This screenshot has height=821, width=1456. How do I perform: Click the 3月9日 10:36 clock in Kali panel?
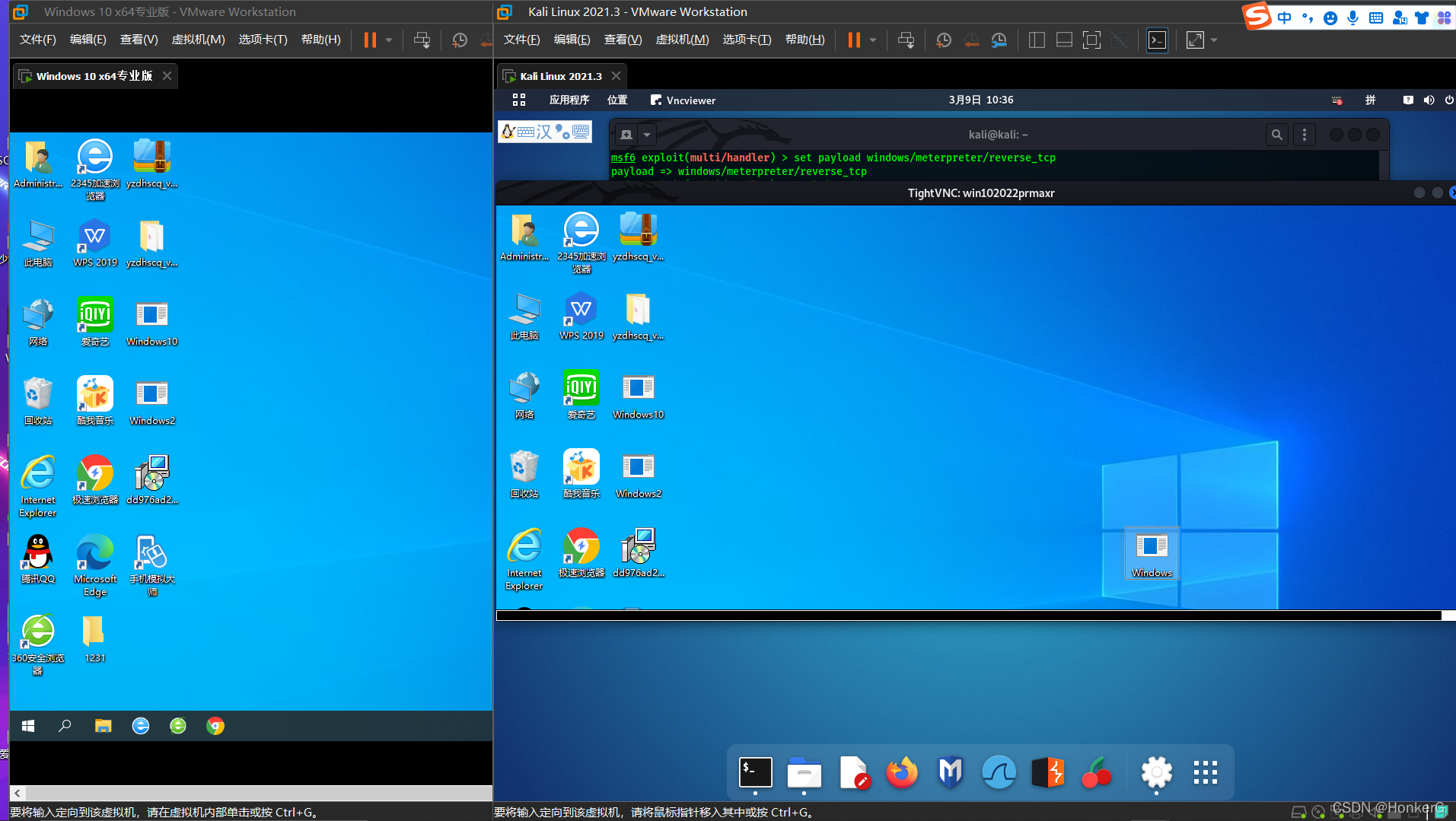981,100
